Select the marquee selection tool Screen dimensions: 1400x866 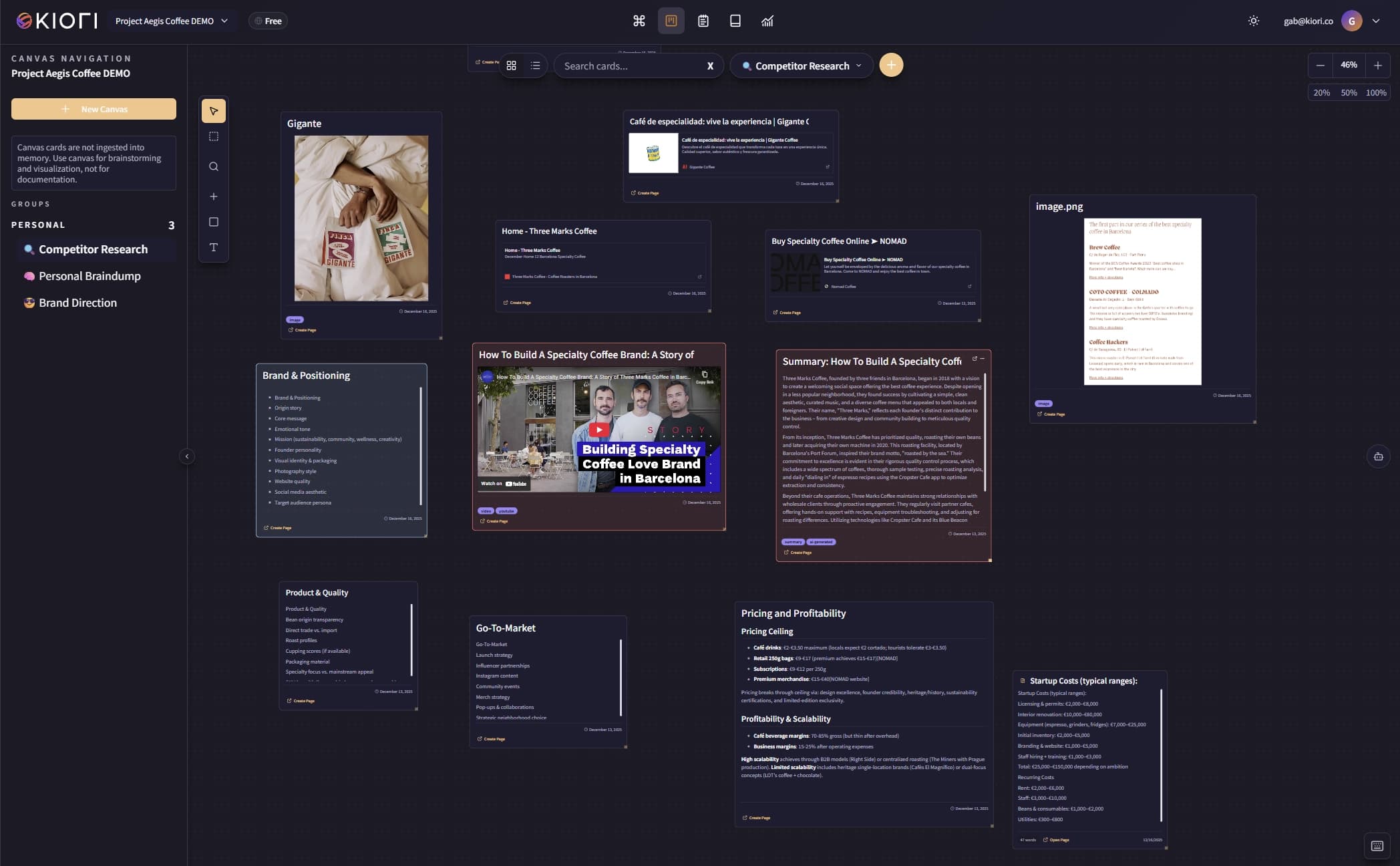pyautogui.click(x=214, y=136)
